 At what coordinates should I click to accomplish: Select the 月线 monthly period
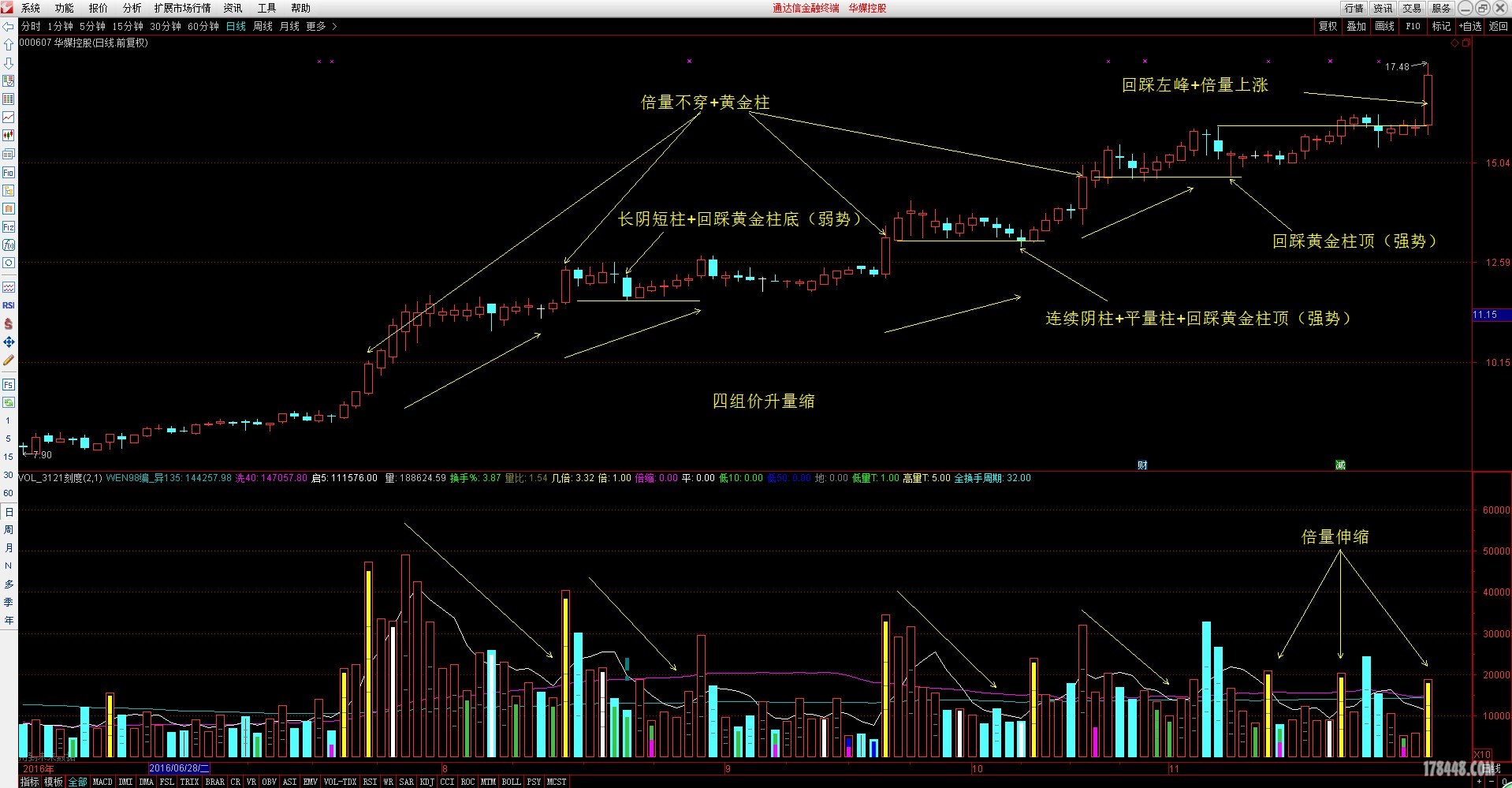click(289, 26)
